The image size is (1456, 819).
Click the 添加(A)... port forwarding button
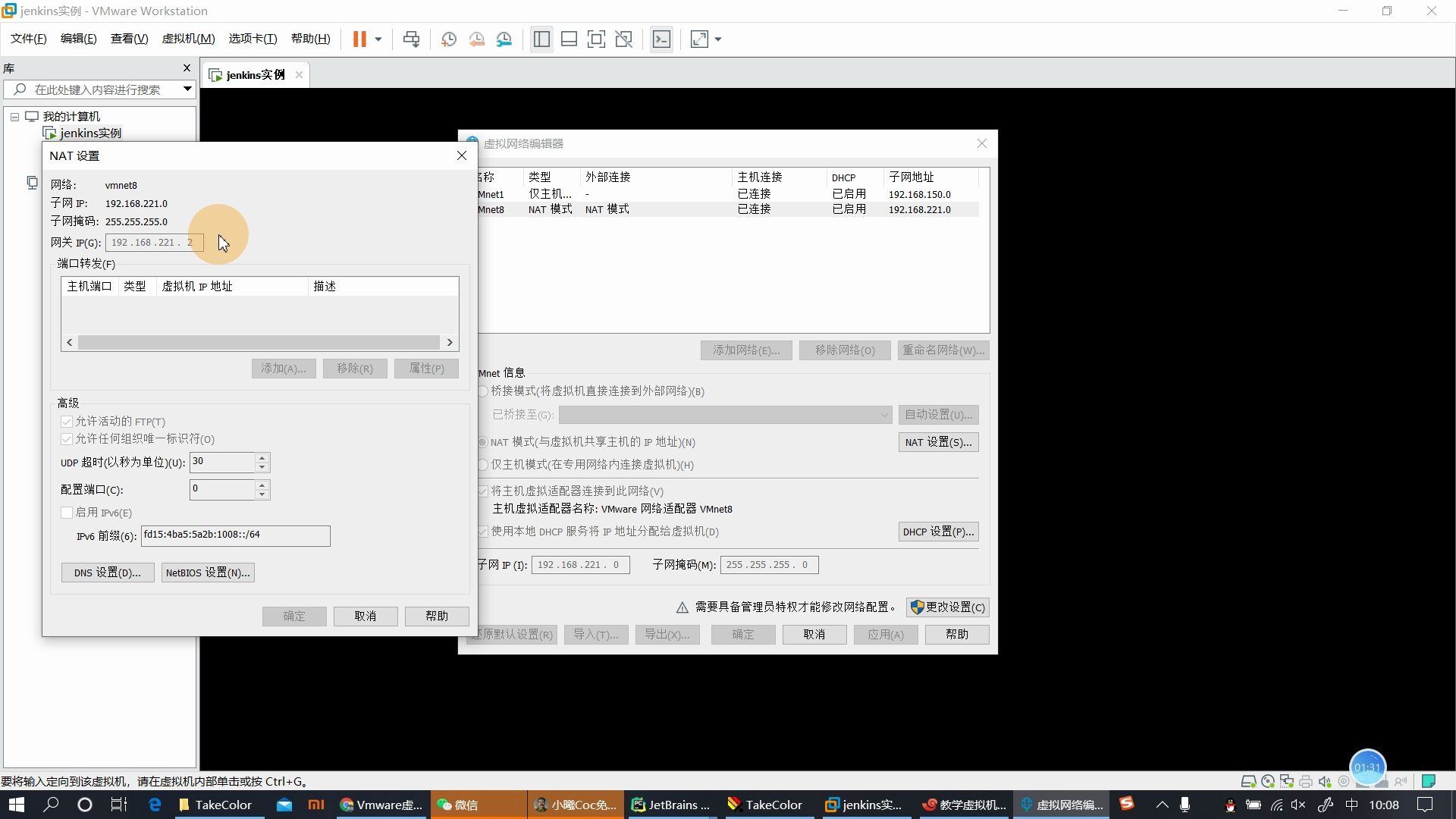click(284, 369)
